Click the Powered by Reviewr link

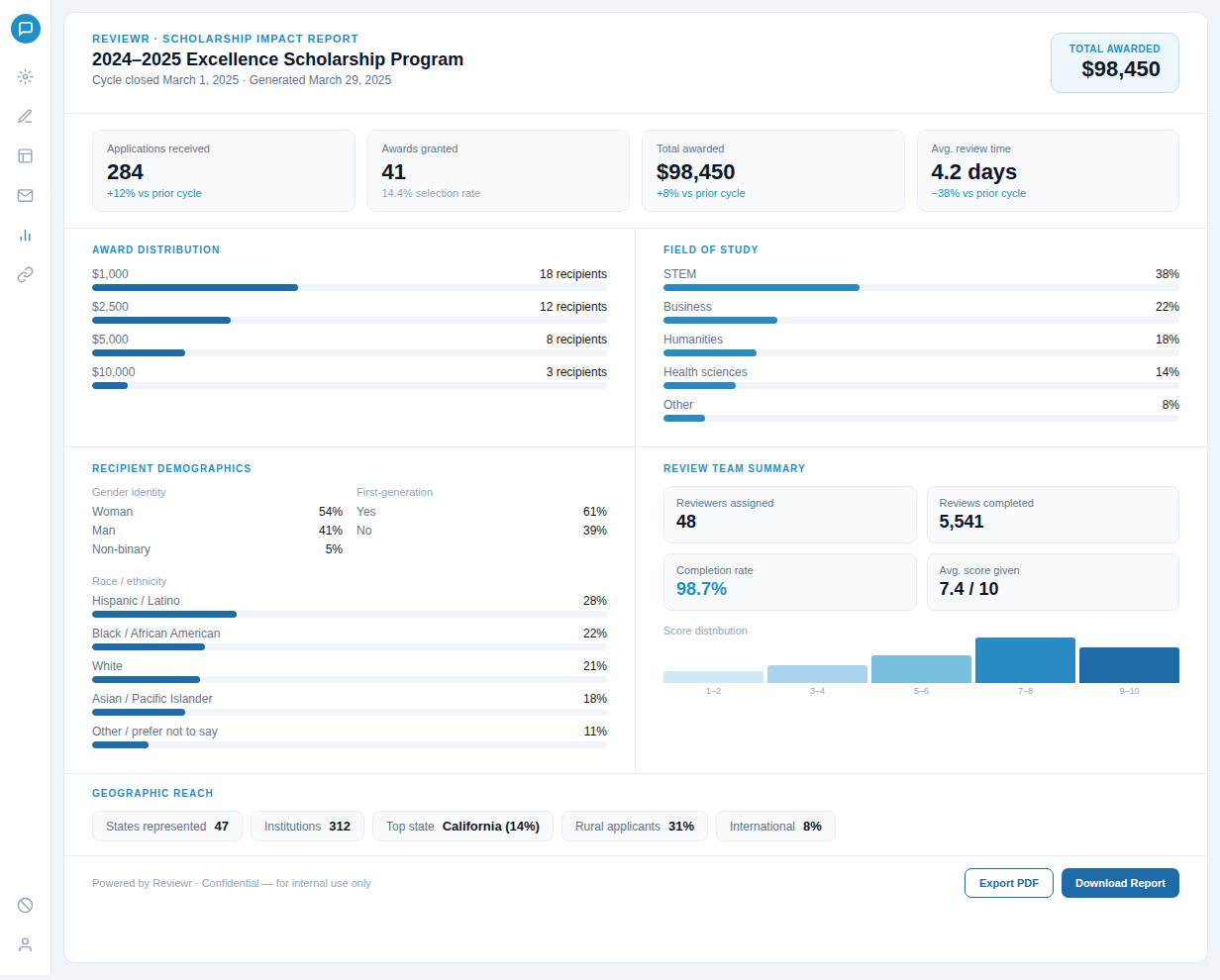pyautogui.click(x=142, y=883)
